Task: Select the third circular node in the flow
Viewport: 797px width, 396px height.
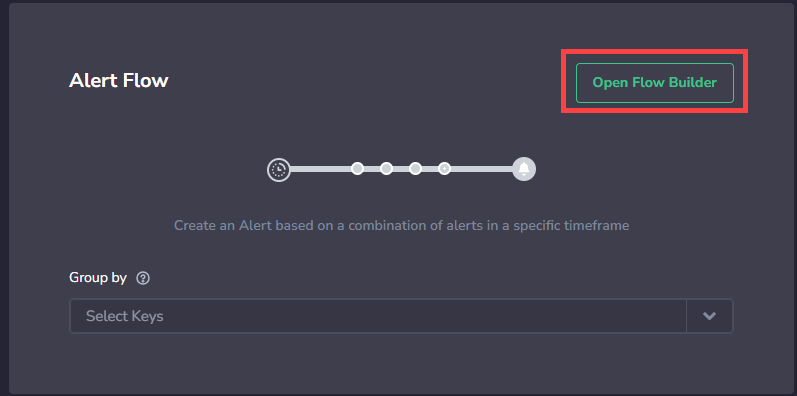Action: (415, 168)
